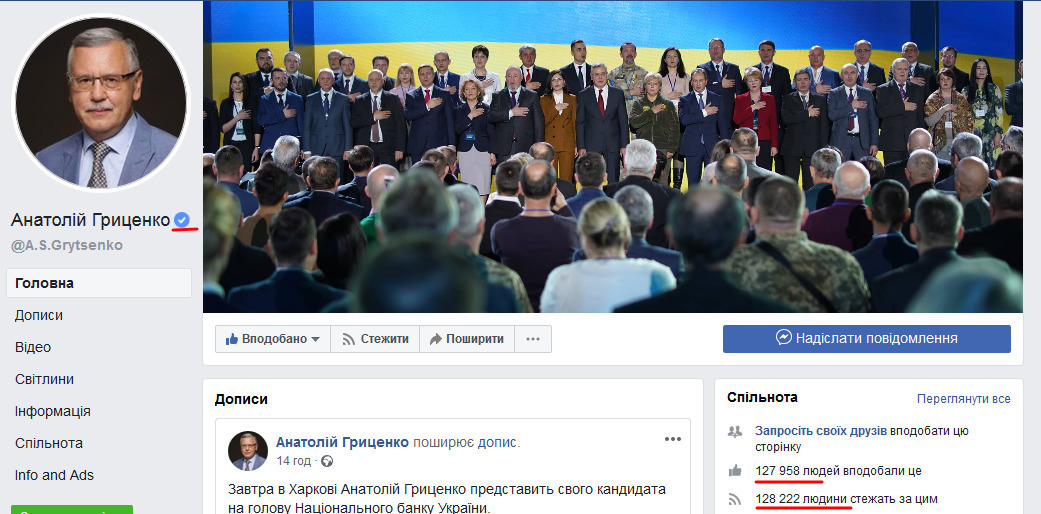
Task: Click the Переглянути все link
Action: coord(964,398)
